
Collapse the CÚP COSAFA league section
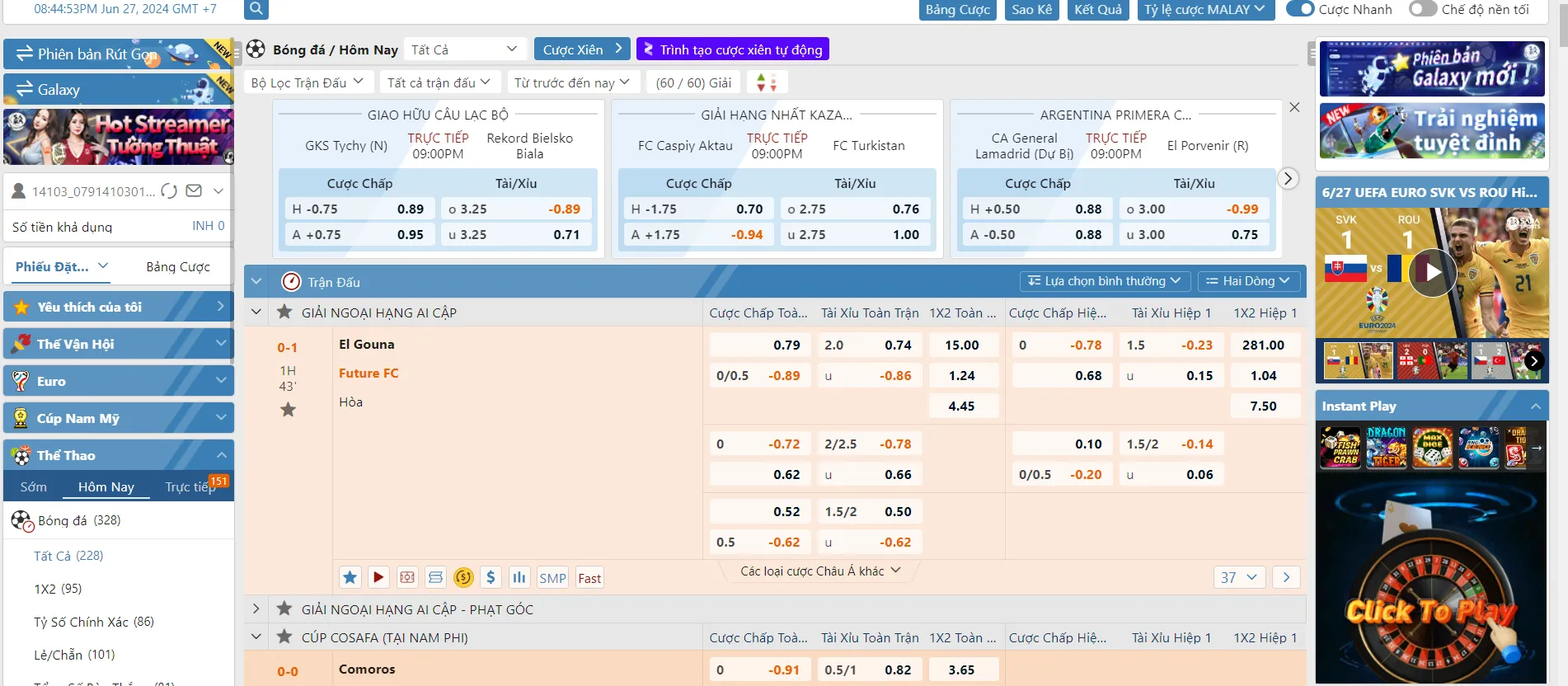coord(256,637)
